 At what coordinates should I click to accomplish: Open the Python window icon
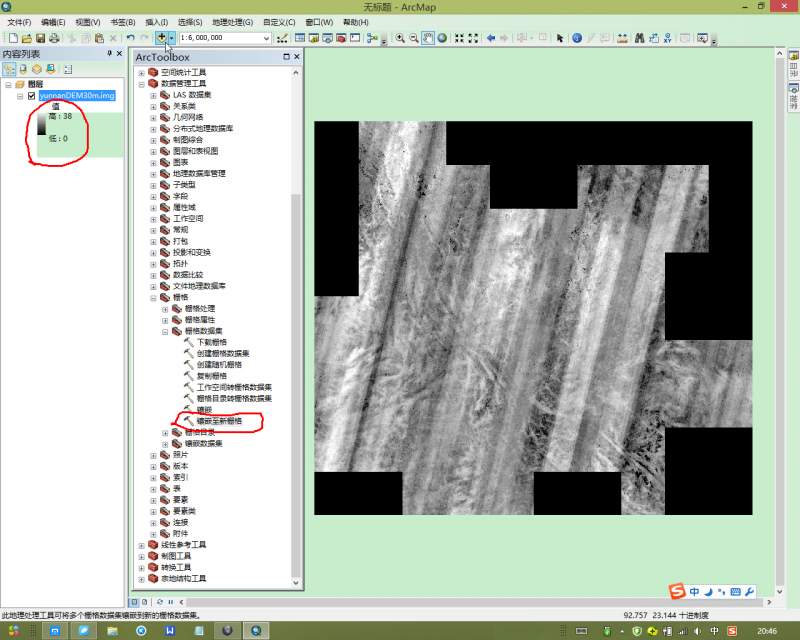(355, 38)
